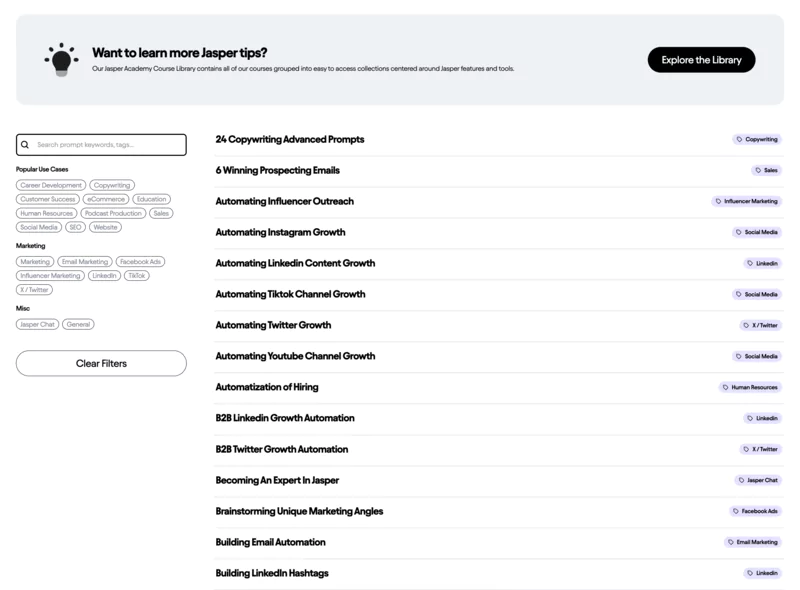Viewport: 800px width, 590px height.
Task: Click Human Resources tag on Hiring row
Action: click(750, 387)
